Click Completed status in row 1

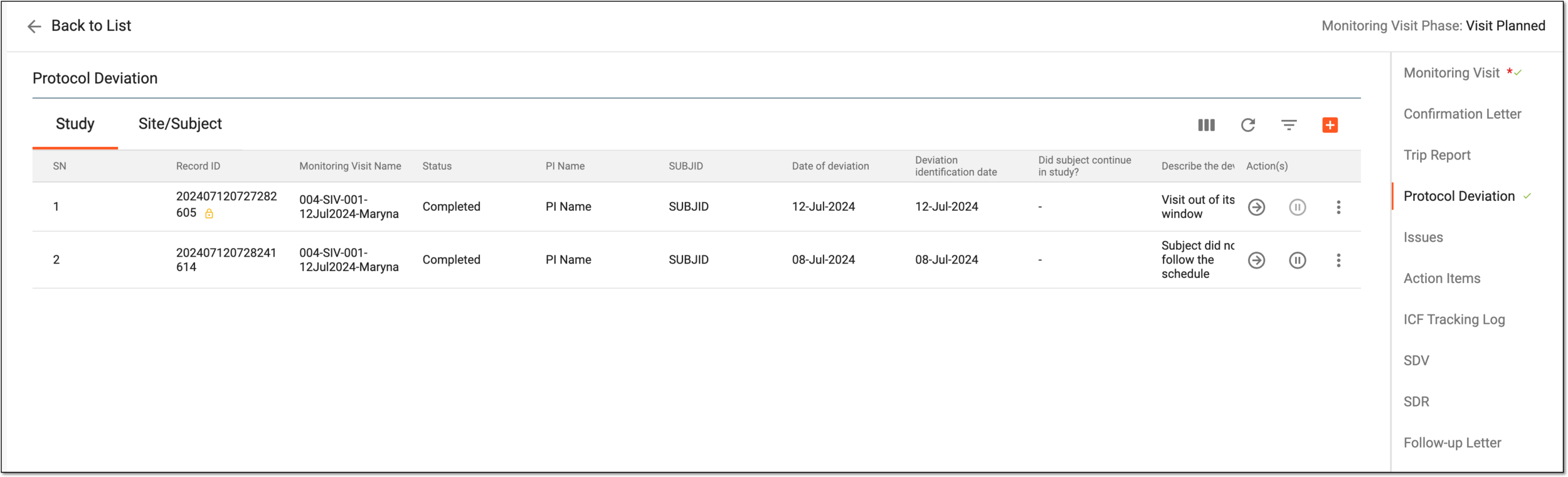click(452, 206)
